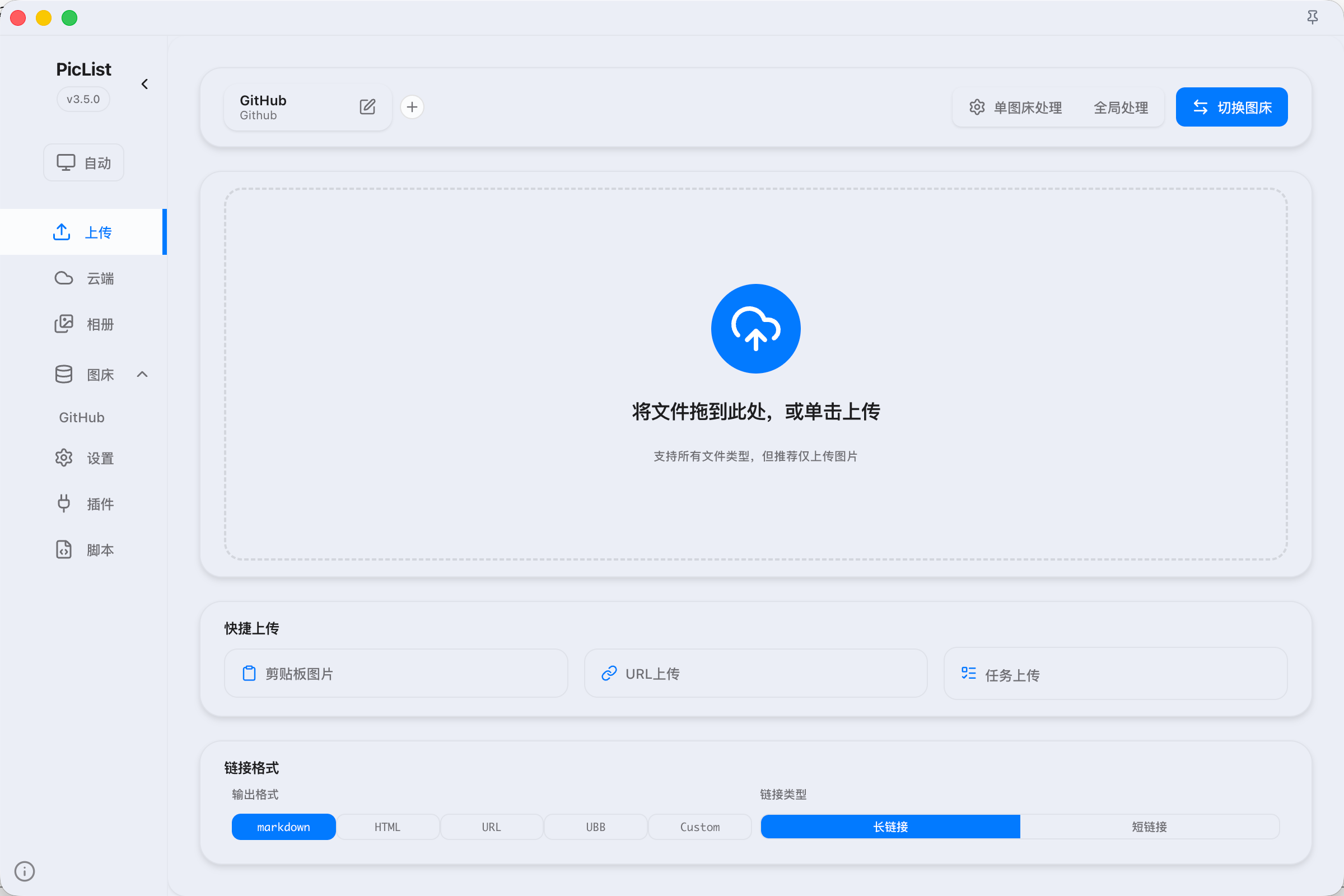Click the task list icon in 任务上传
1344x896 pixels.
click(969, 673)
